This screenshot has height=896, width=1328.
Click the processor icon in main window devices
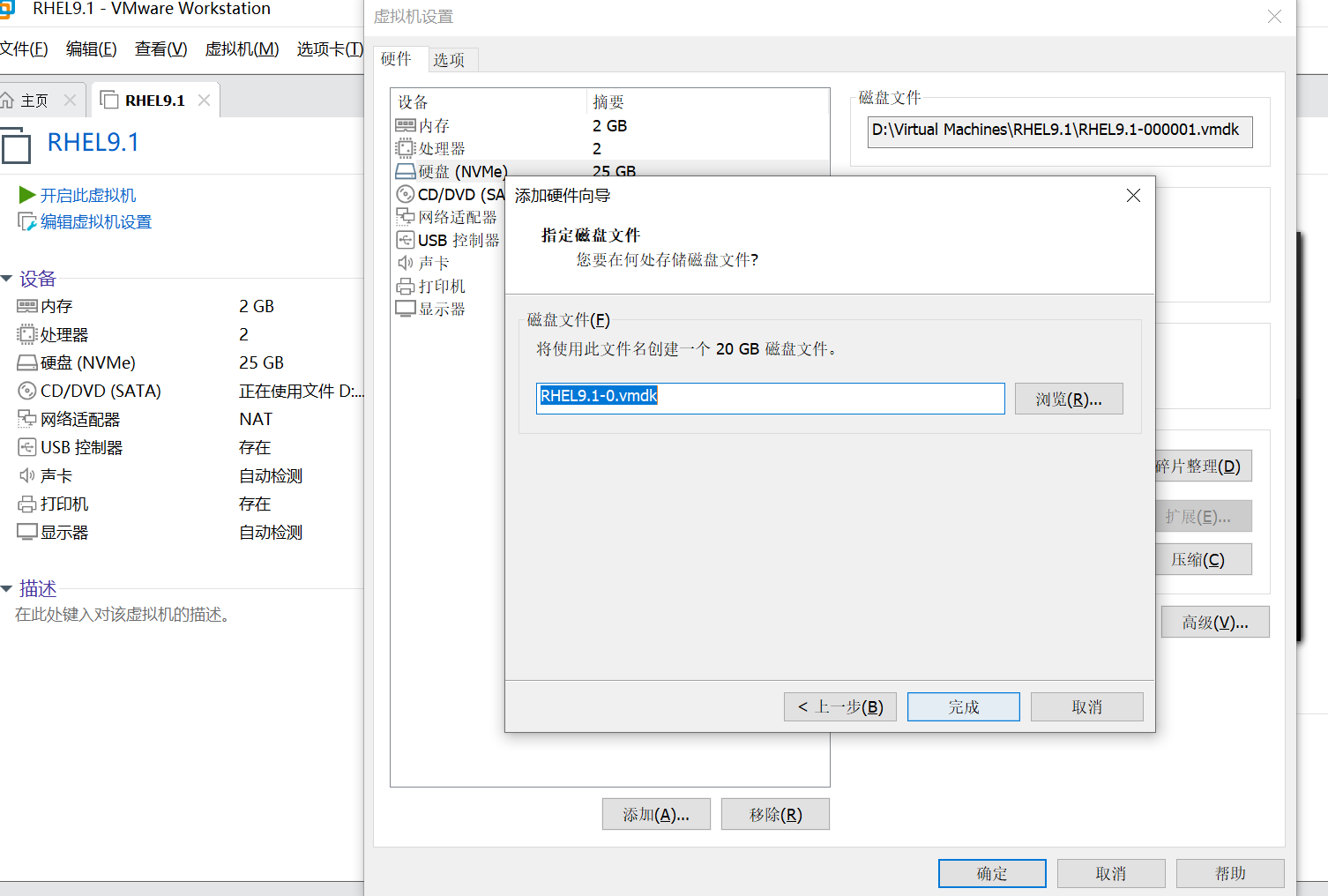coord(27,334)
